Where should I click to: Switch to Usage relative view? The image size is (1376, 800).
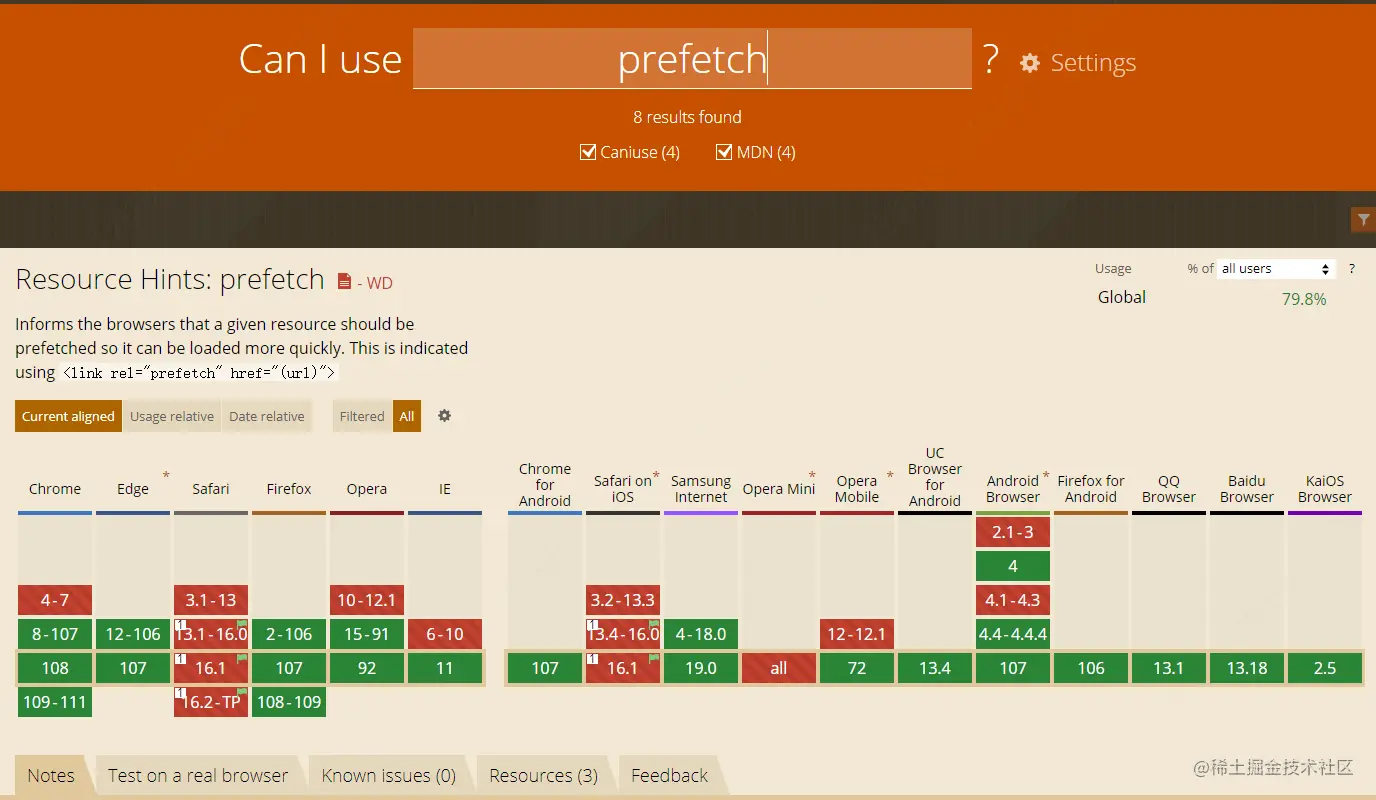click(172, 416)
